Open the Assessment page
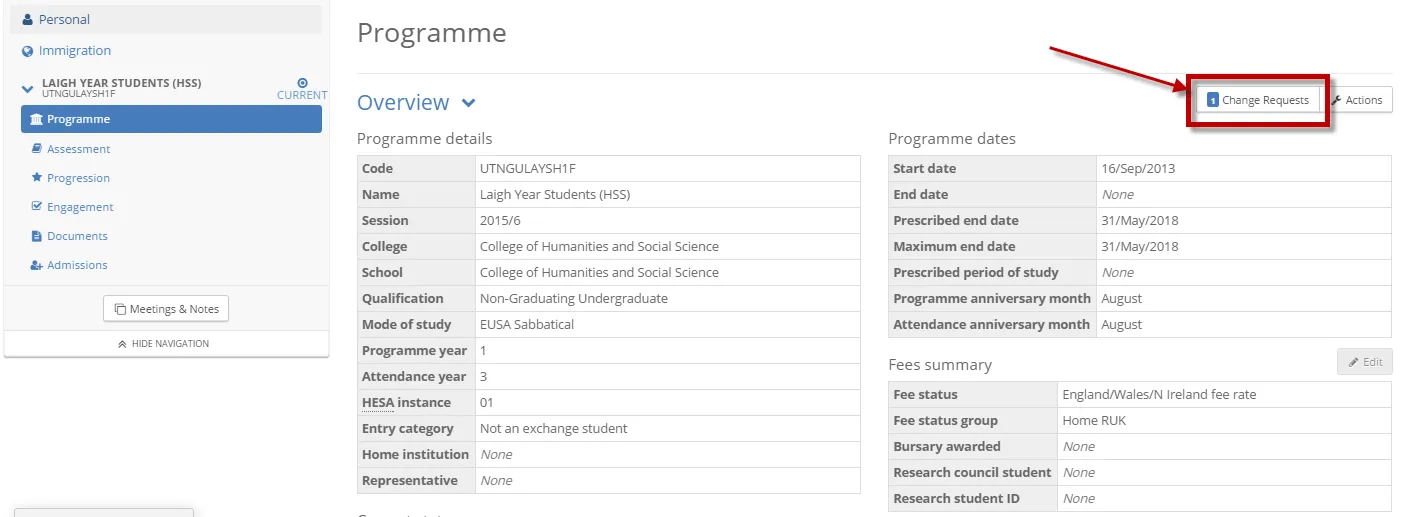The width and height of the screenshot is (1404, 517). 79,149
